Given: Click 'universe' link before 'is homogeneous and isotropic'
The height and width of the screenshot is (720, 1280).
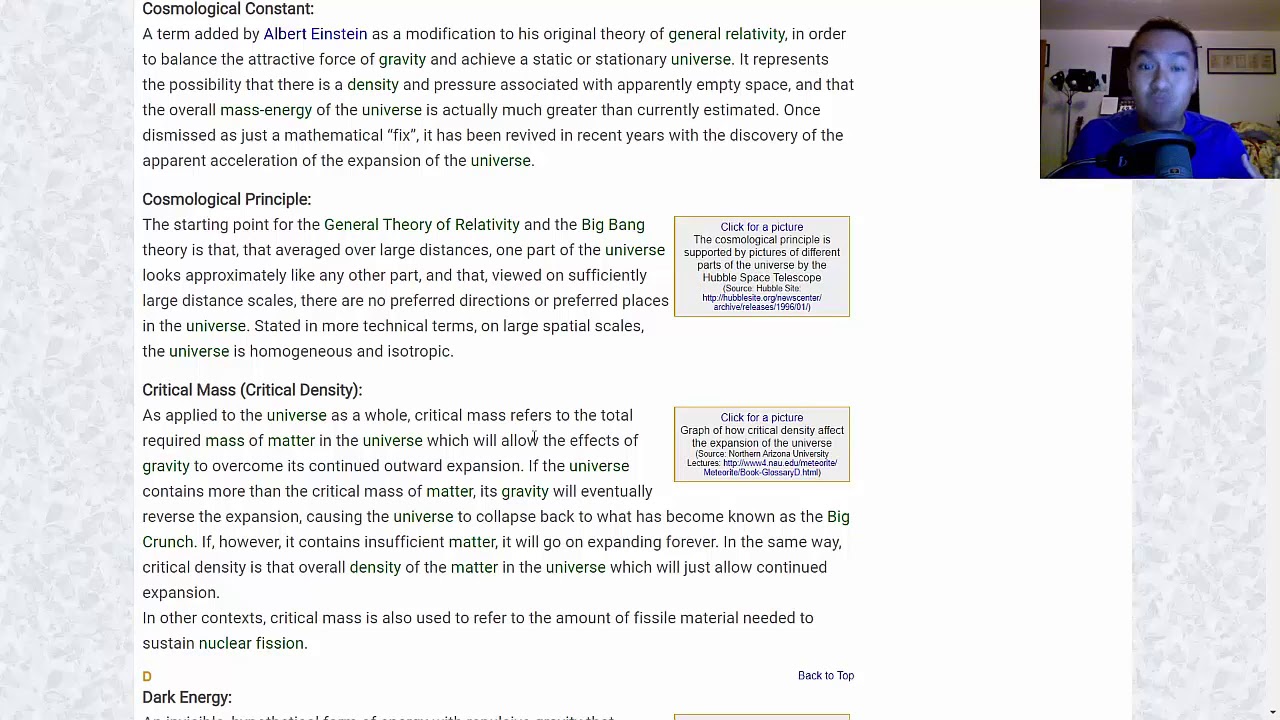Looking at the screenshot, I should point(199,351).
